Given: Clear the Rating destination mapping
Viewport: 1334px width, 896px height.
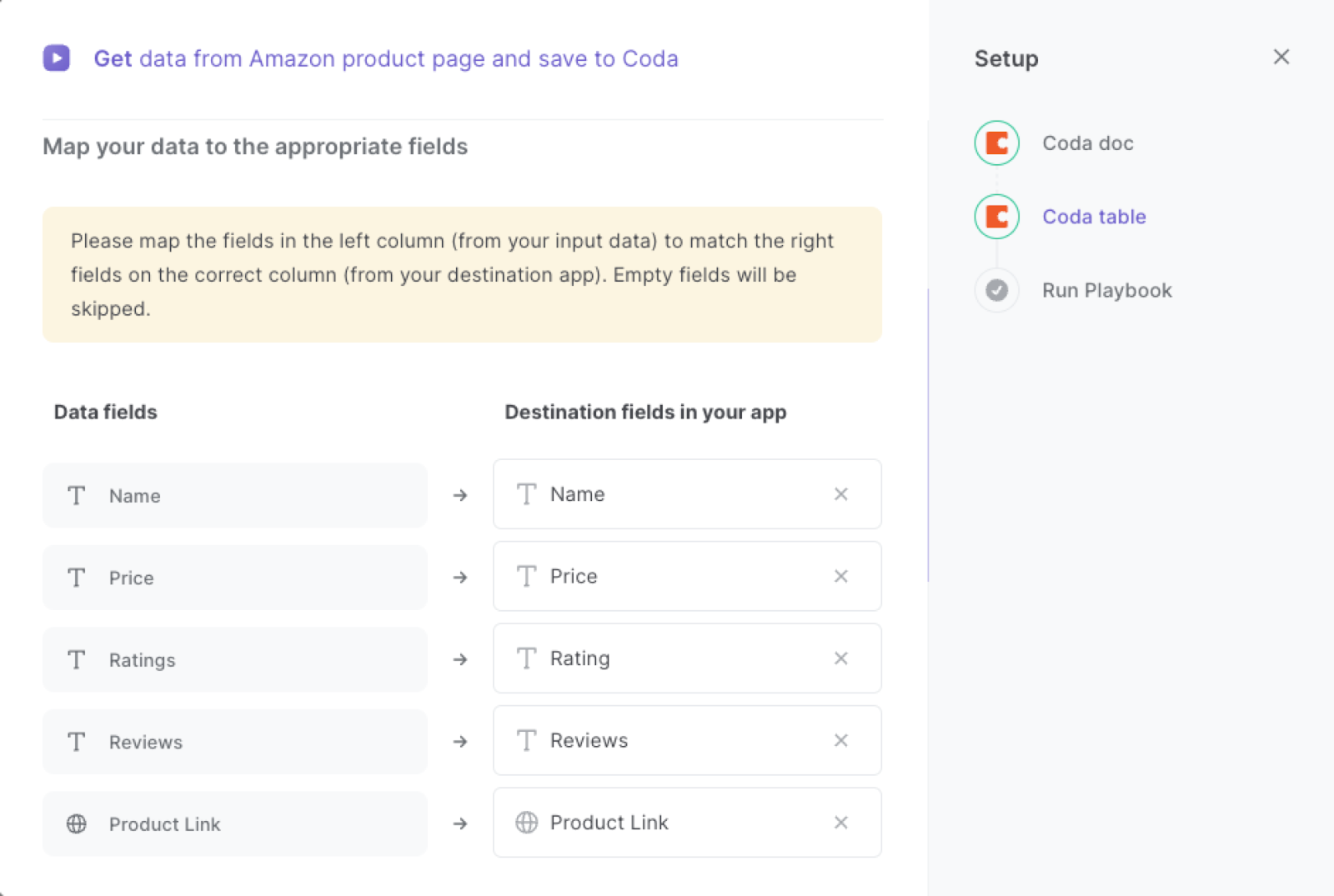Looking at the screenshot, I should (x=841, y=658).
